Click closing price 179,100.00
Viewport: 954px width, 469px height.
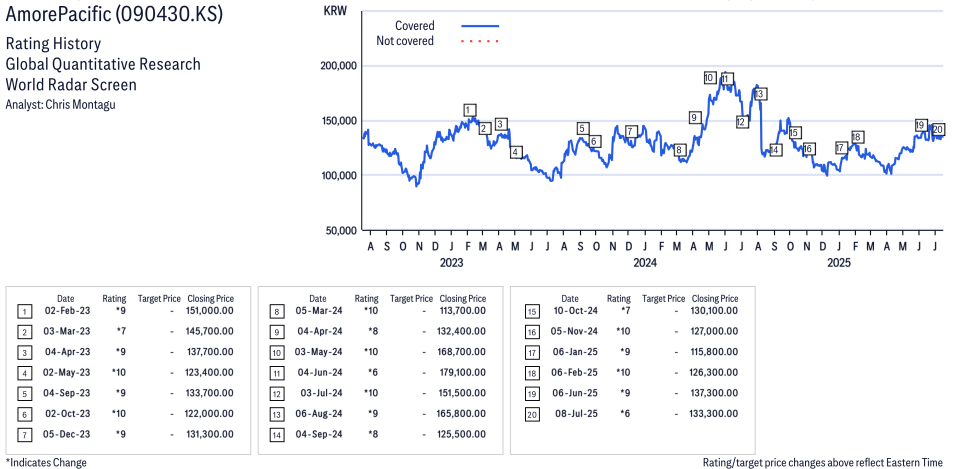pos(461,372)
